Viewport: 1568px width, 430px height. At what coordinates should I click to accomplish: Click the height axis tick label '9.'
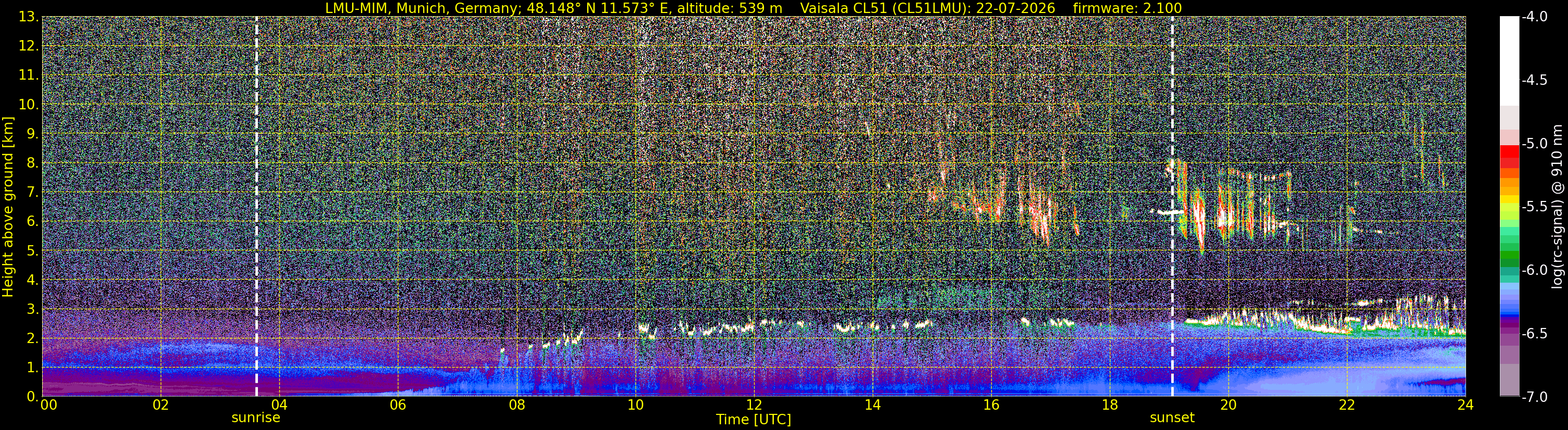click(x=33, y=133)
